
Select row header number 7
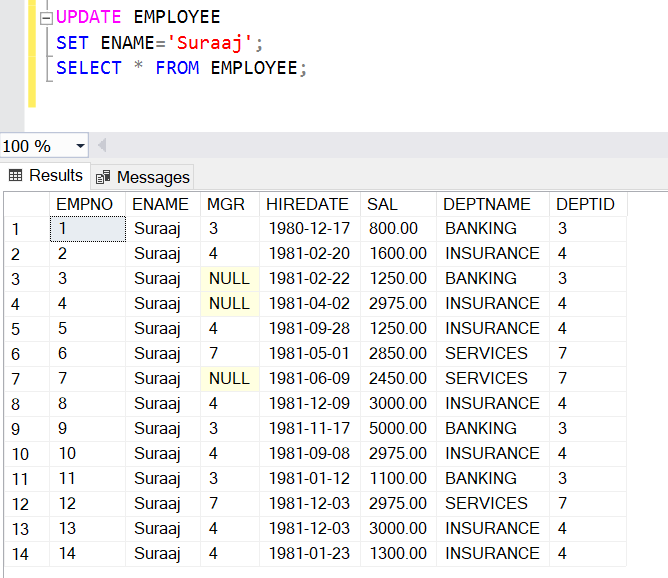27,379
